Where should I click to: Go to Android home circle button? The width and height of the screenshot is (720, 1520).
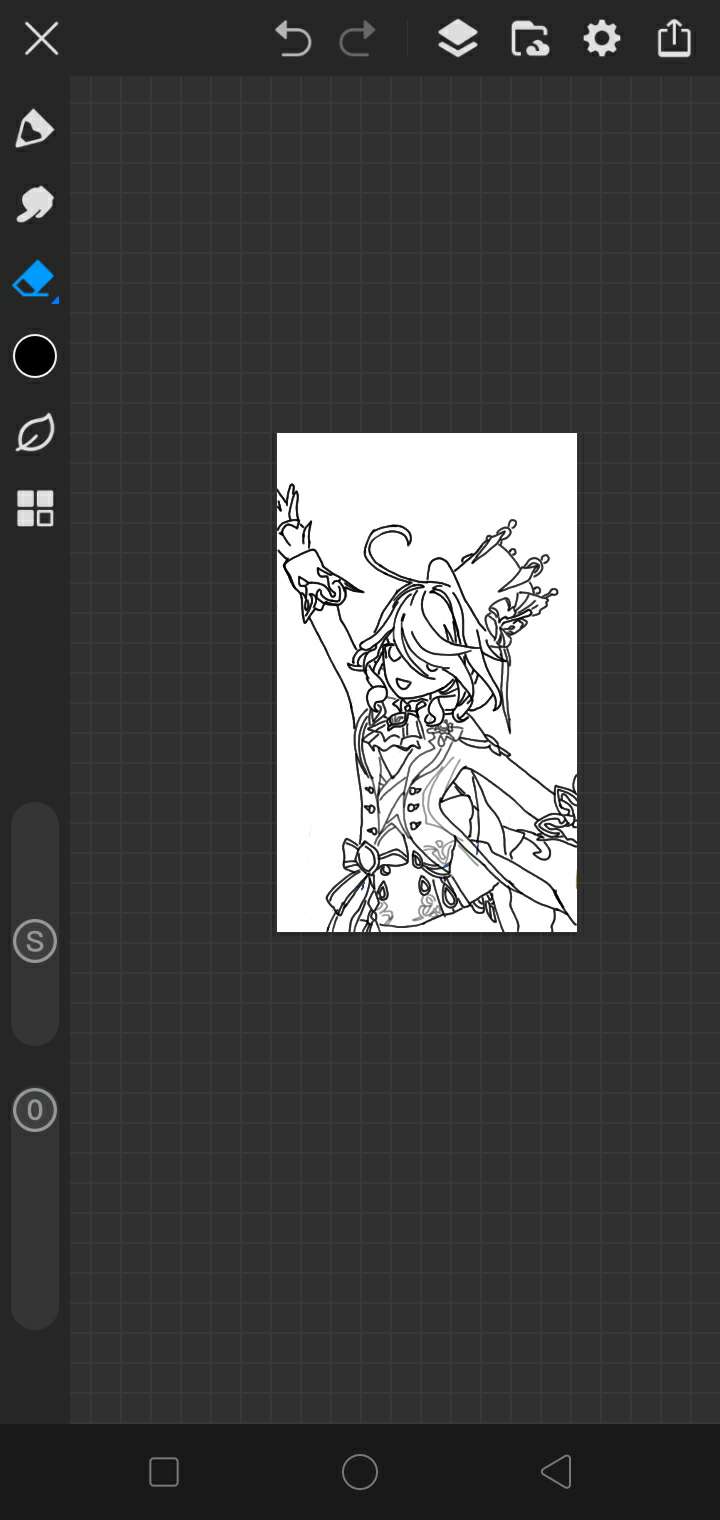(360, 1472)
